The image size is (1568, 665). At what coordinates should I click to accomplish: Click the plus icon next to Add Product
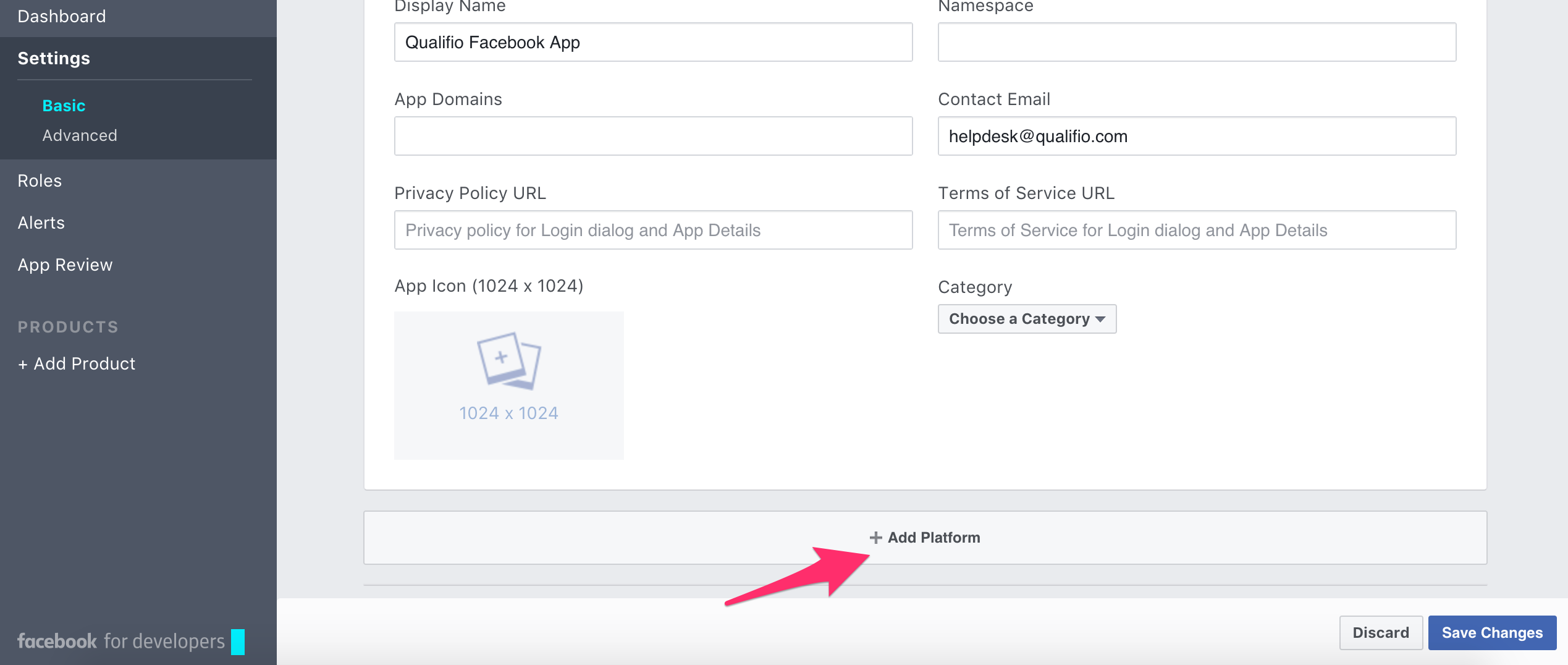(23, 365)
